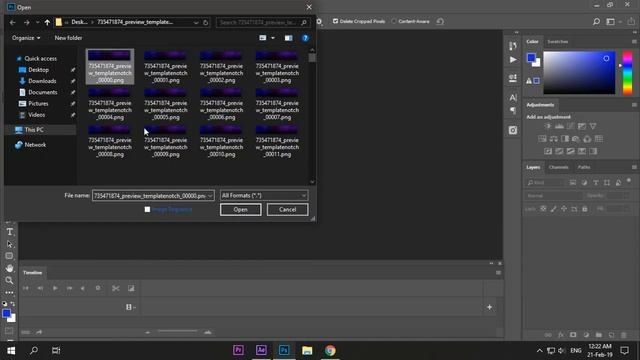The width and height of the screenshot is (640, 360).
Task: Toggle layer filtering on/off switch
Action: coord(629,181)
